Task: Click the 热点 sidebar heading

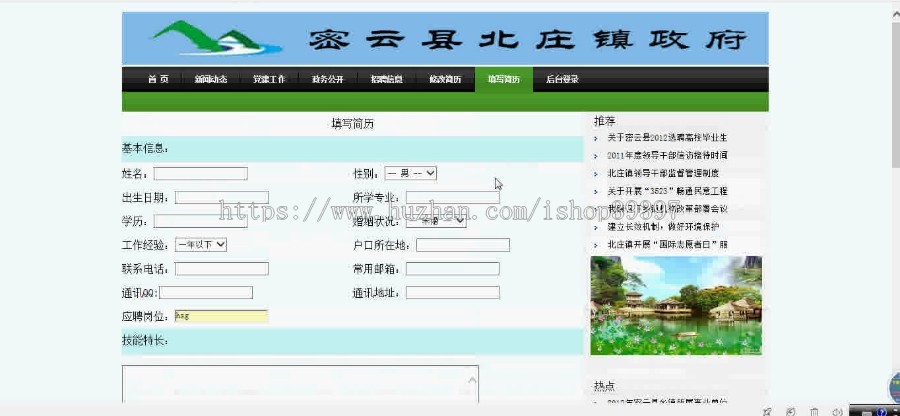Action: pos(604,386)
